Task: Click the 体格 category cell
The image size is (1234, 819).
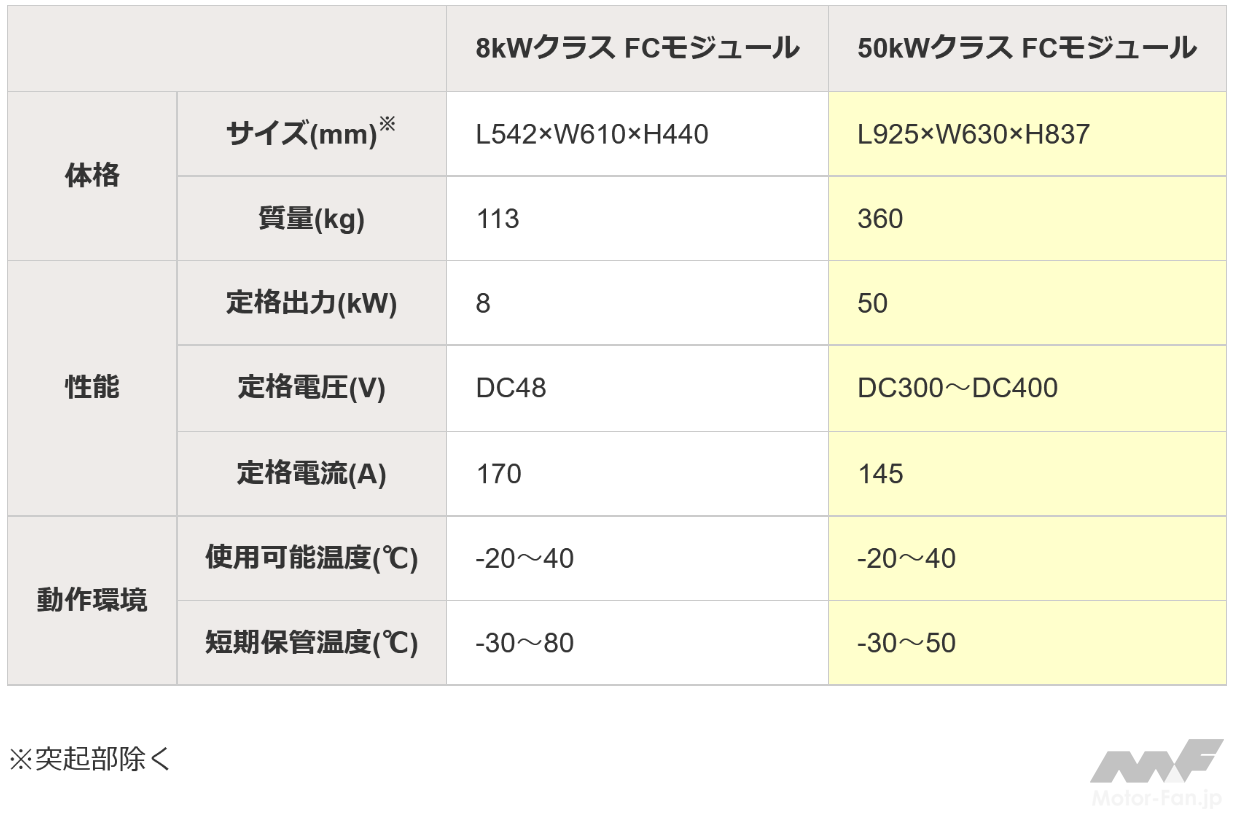Action: point(92,176)
